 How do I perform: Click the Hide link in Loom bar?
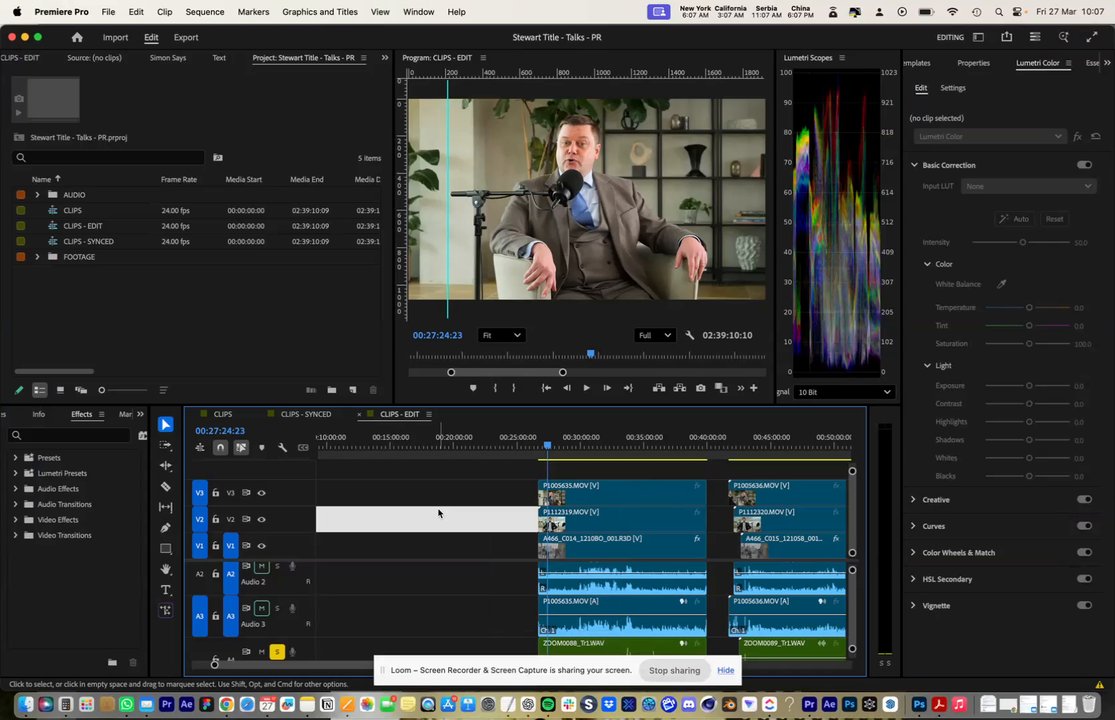tap(725, 670)
